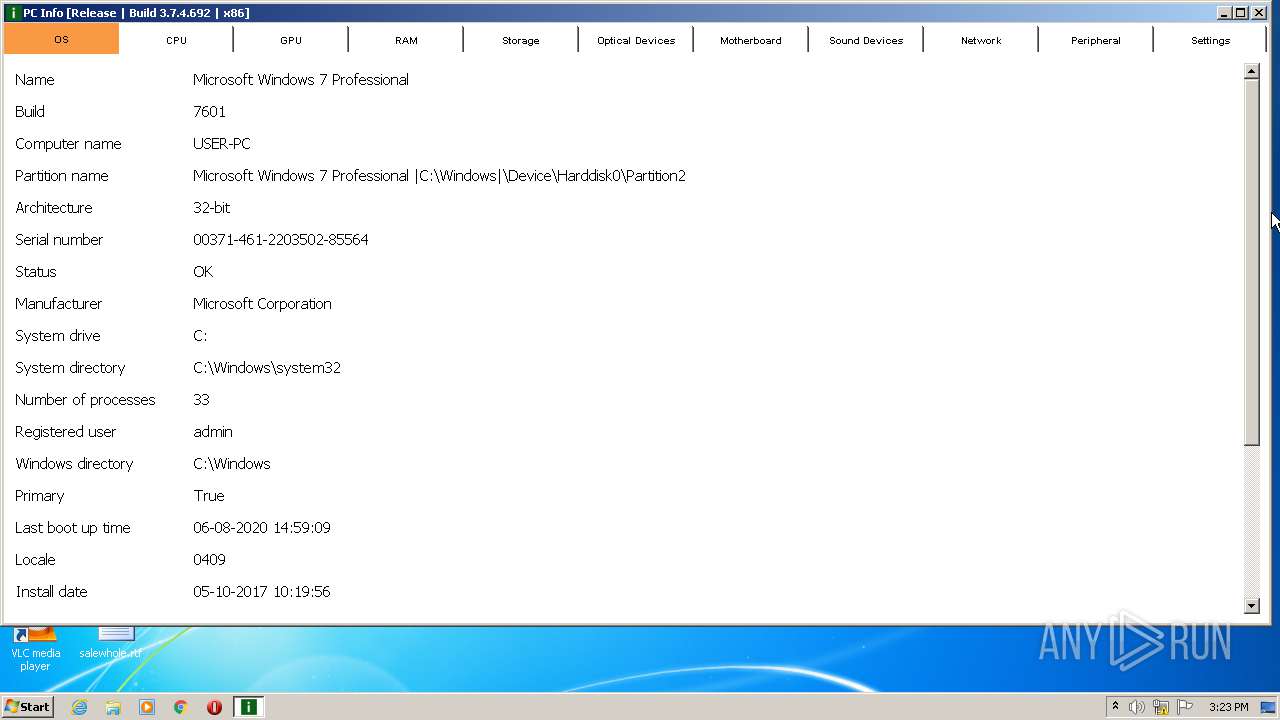The height and width of the screenshot is (720, 1280).
Task: Open the Settings tab
Action: [1210, 40]
